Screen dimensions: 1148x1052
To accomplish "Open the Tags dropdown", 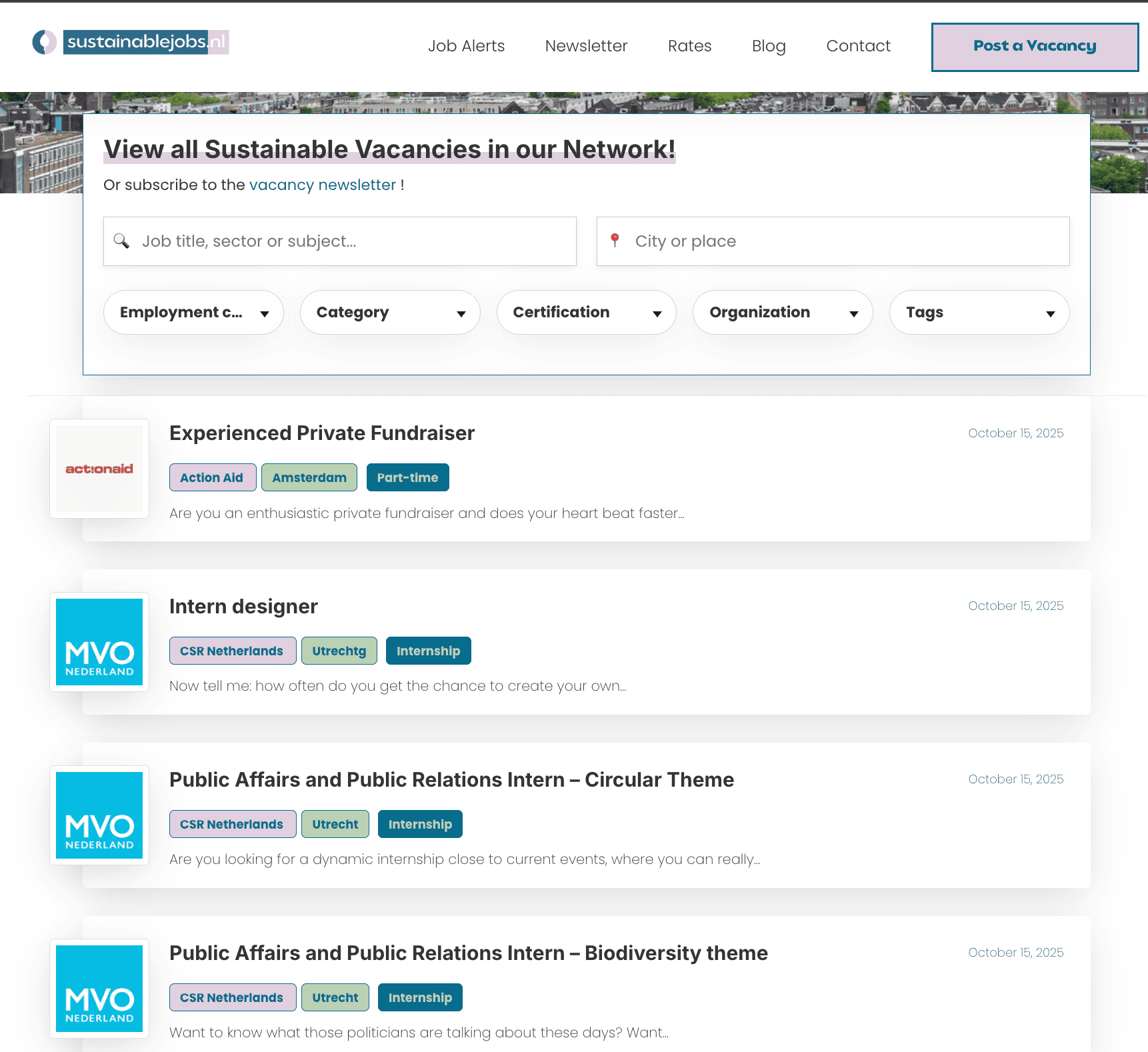I will (979, 312).
